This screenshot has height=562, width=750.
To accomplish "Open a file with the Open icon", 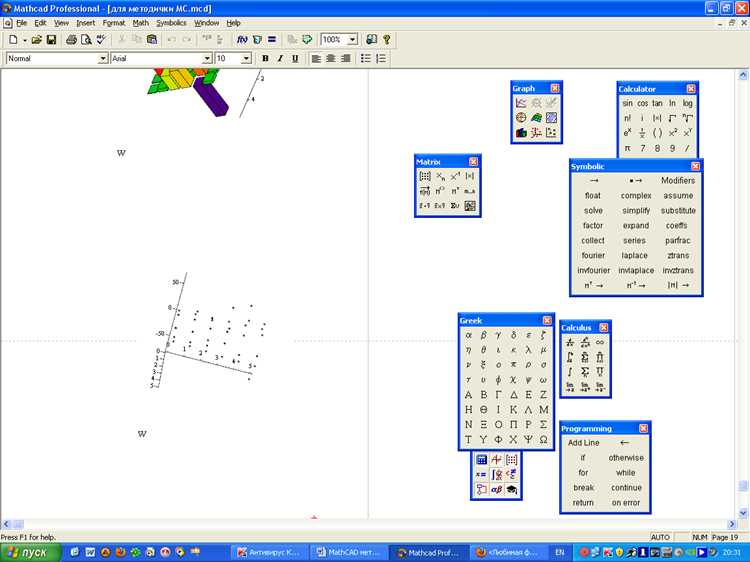I will [x=37, y=40].
